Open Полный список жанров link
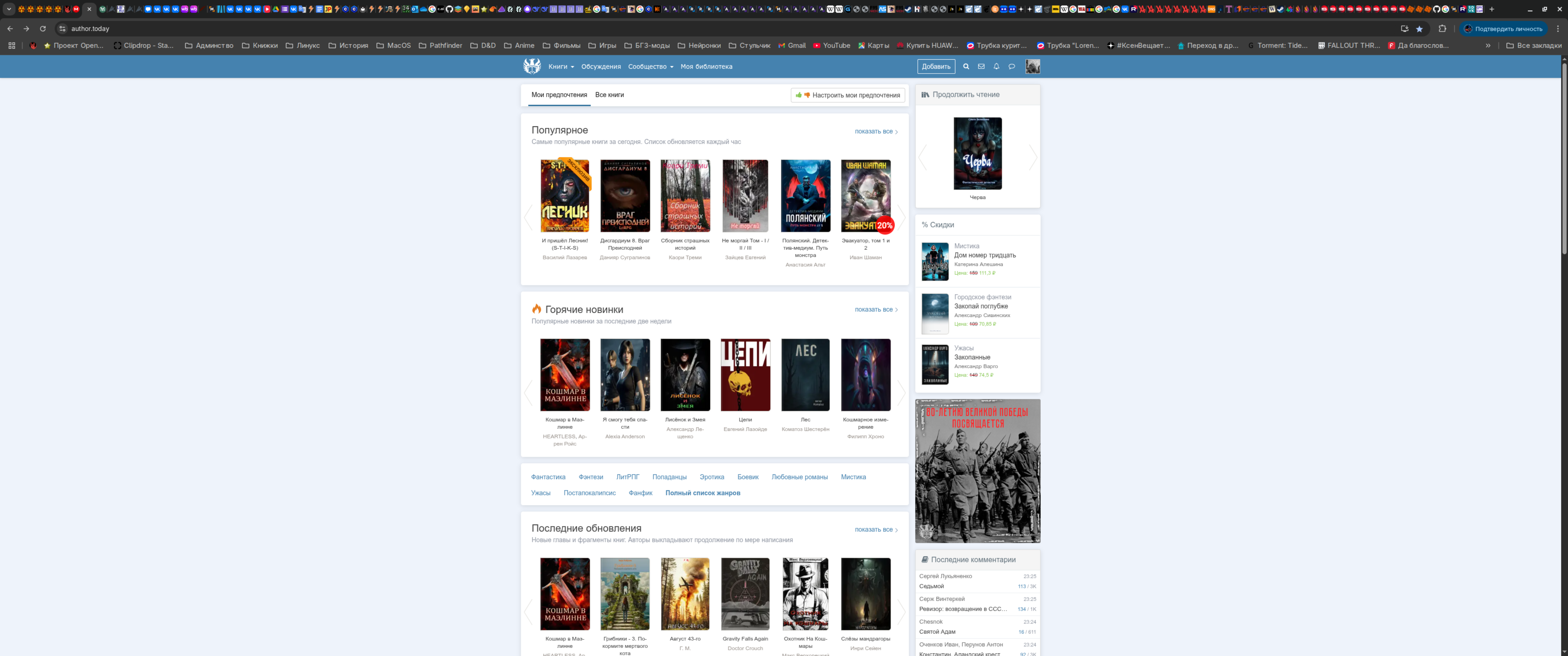This screenshot has height=656, width=1568. pyautogui.click(x=703, y=493)
